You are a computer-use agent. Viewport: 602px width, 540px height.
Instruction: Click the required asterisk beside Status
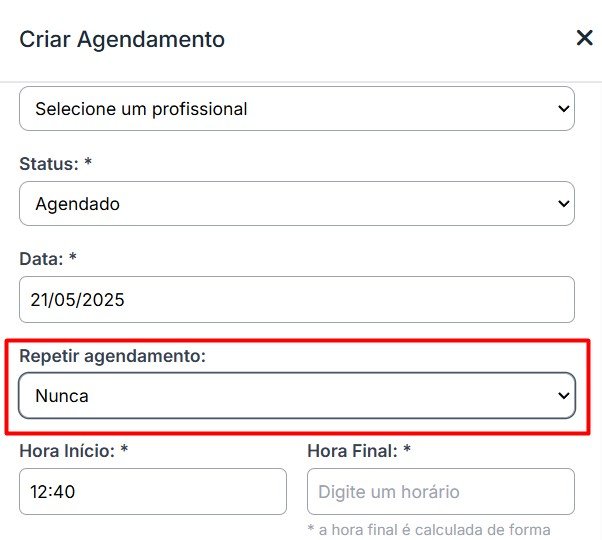pyautogui.click(x=88, y=162)
